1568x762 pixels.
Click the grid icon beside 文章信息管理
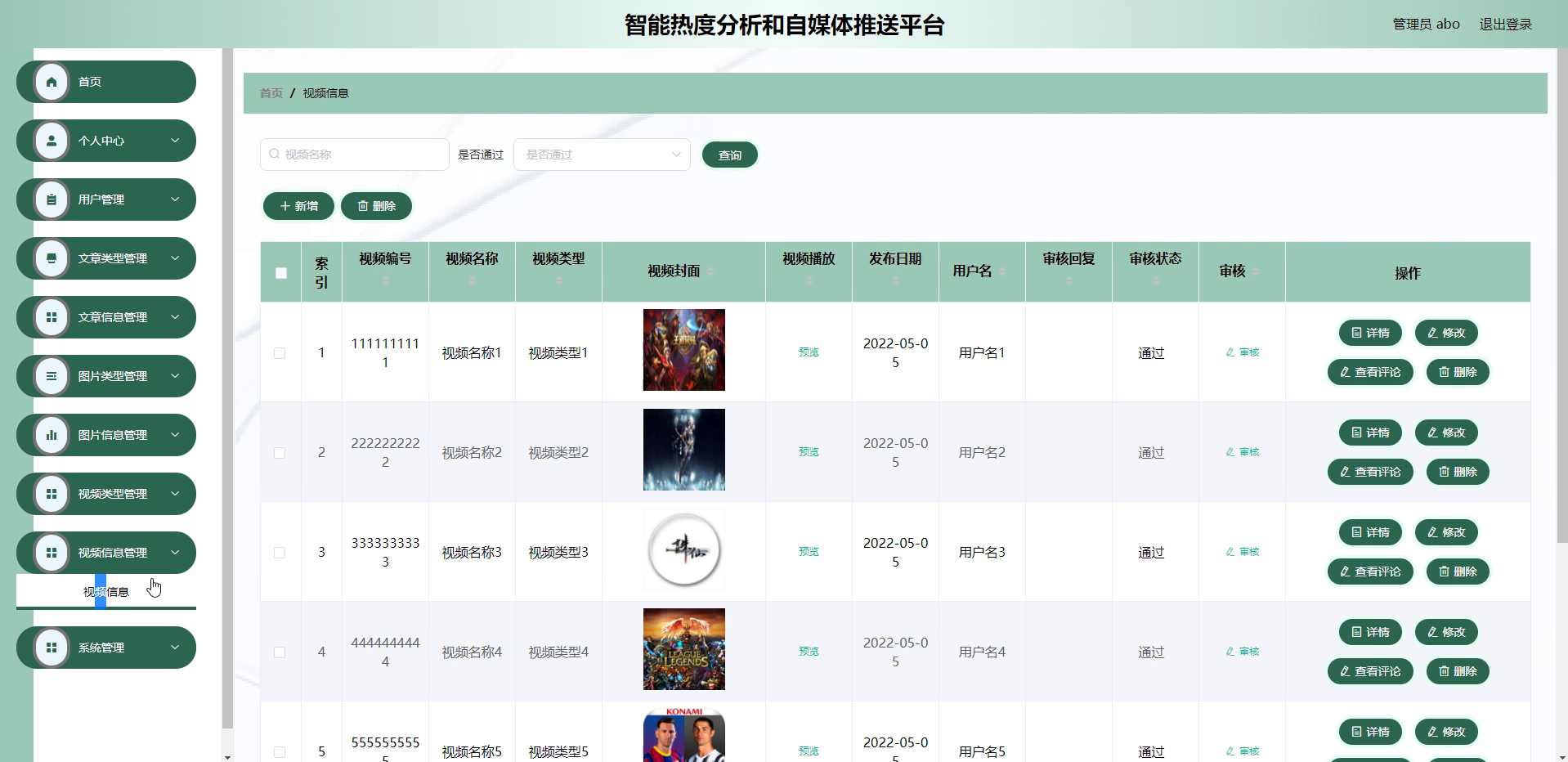52,317
